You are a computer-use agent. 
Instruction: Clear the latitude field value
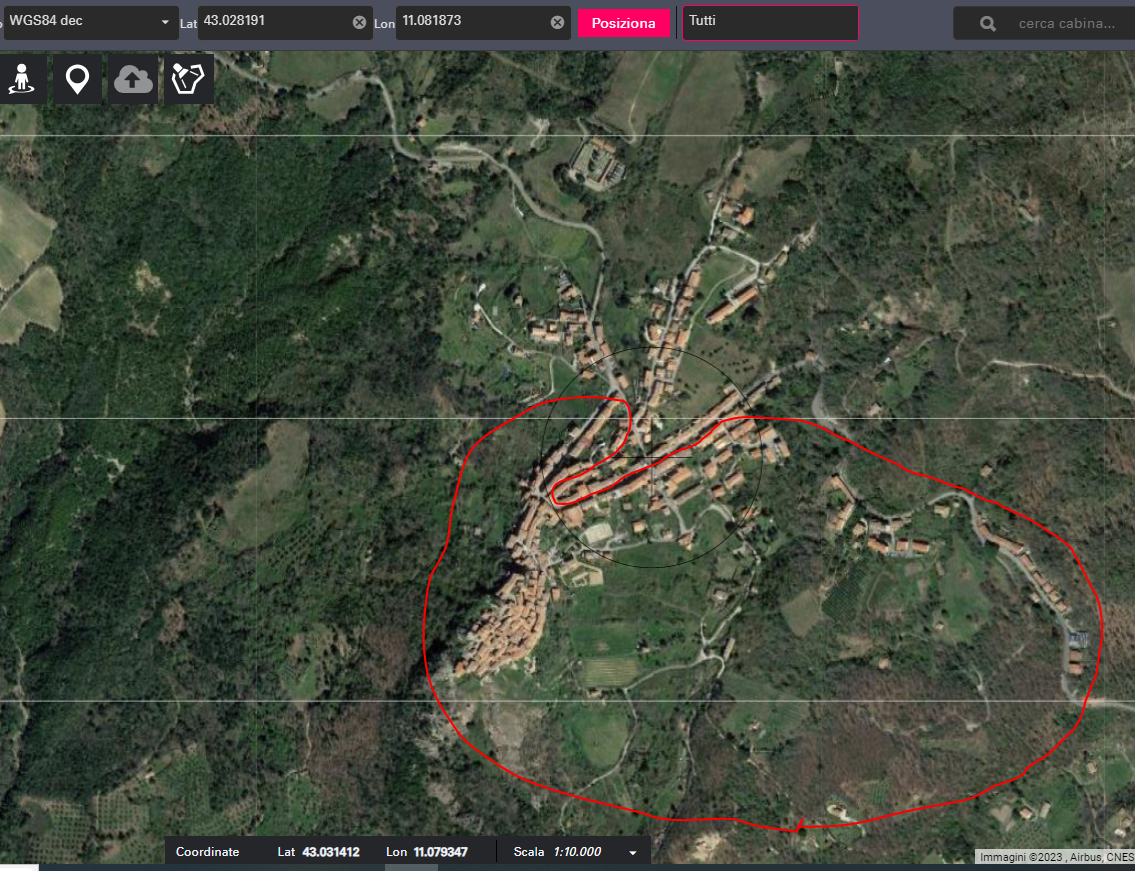[359, 22]
